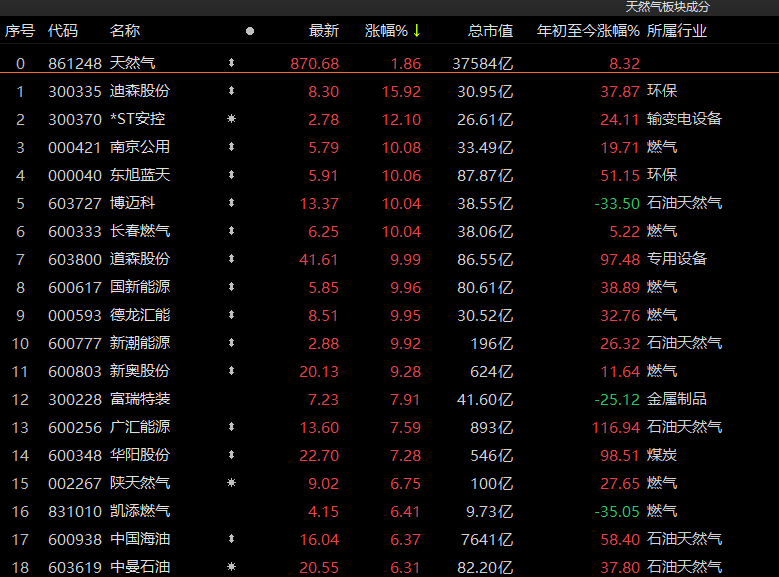The width and height of the screenshot is (779, 577).
Task: Click star marker icon in 中曼石油 row
Action: coord(231,567)
